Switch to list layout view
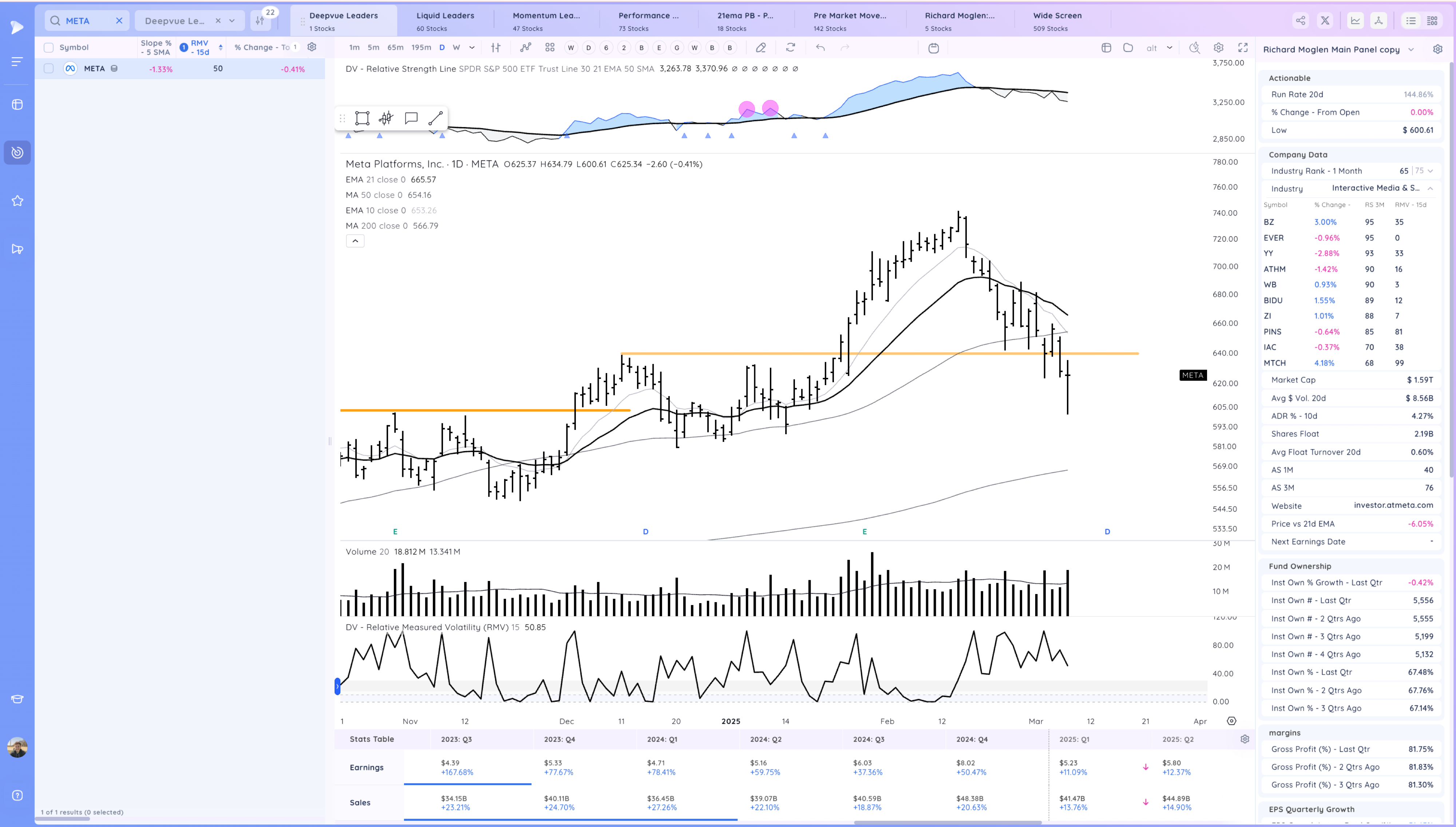The image size is (1456, 827). click(1410, 20)
